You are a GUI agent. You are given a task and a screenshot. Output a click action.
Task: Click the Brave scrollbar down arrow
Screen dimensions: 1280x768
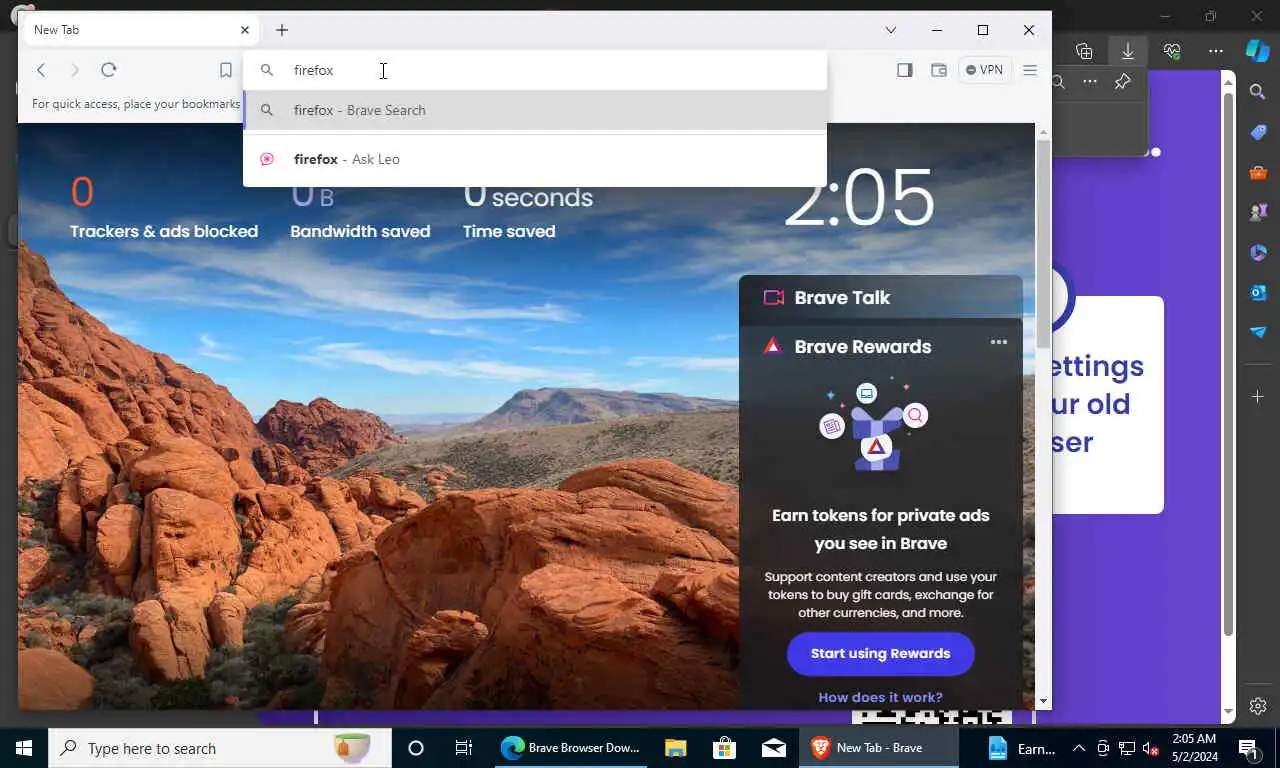[1043, 702]
